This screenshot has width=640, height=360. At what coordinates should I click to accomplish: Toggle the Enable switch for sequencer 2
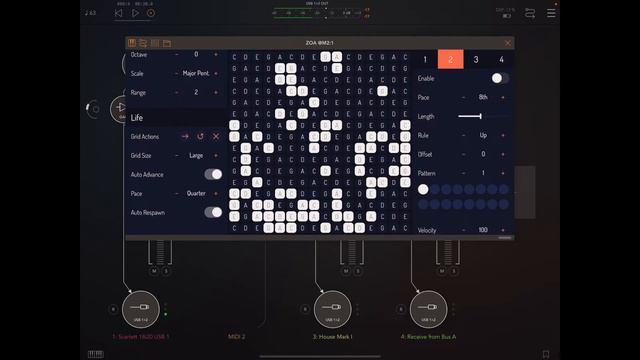click(x=500, y=78)
